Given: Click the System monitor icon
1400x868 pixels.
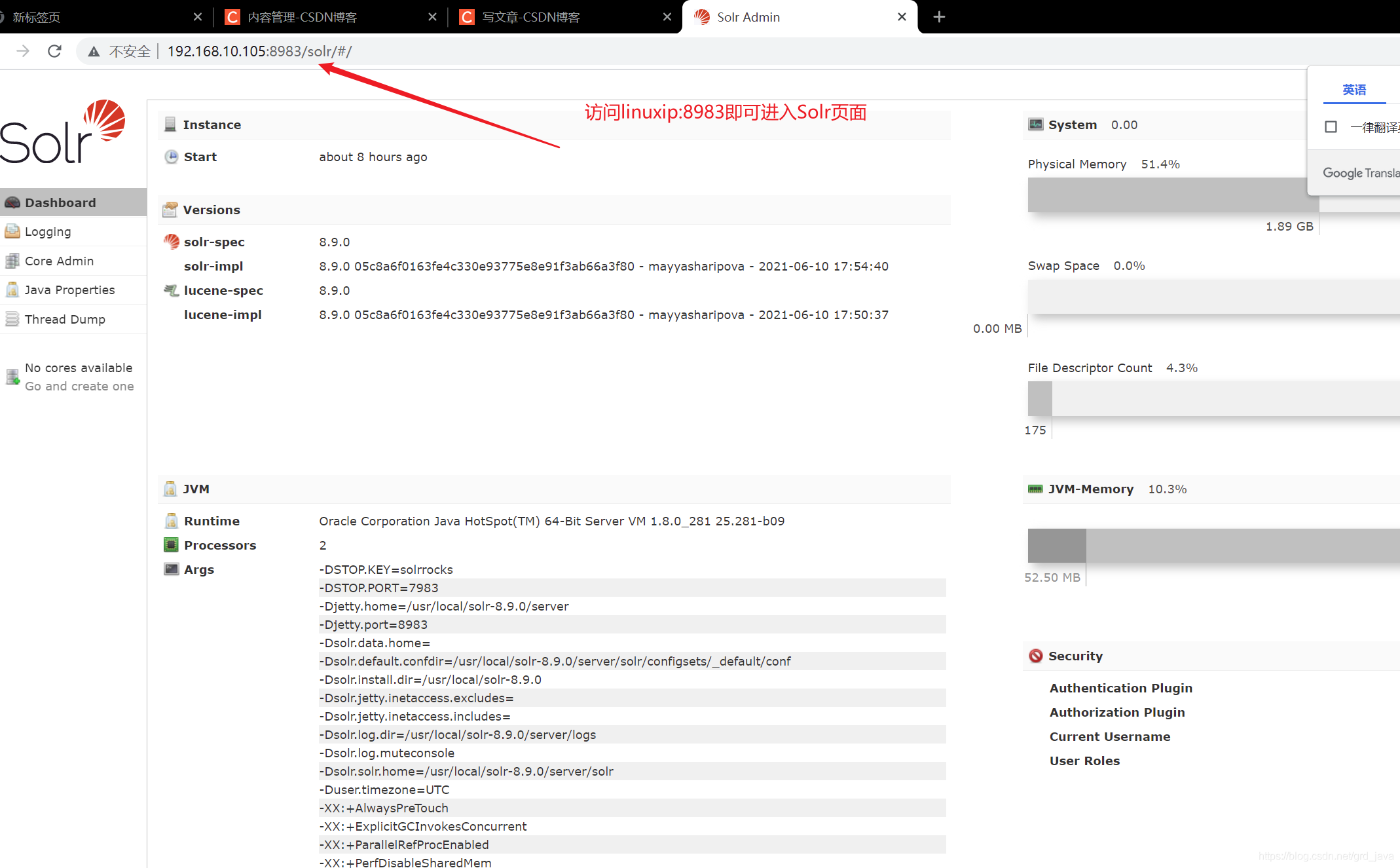Looking at the screenshot, I should pos(1035,124).
